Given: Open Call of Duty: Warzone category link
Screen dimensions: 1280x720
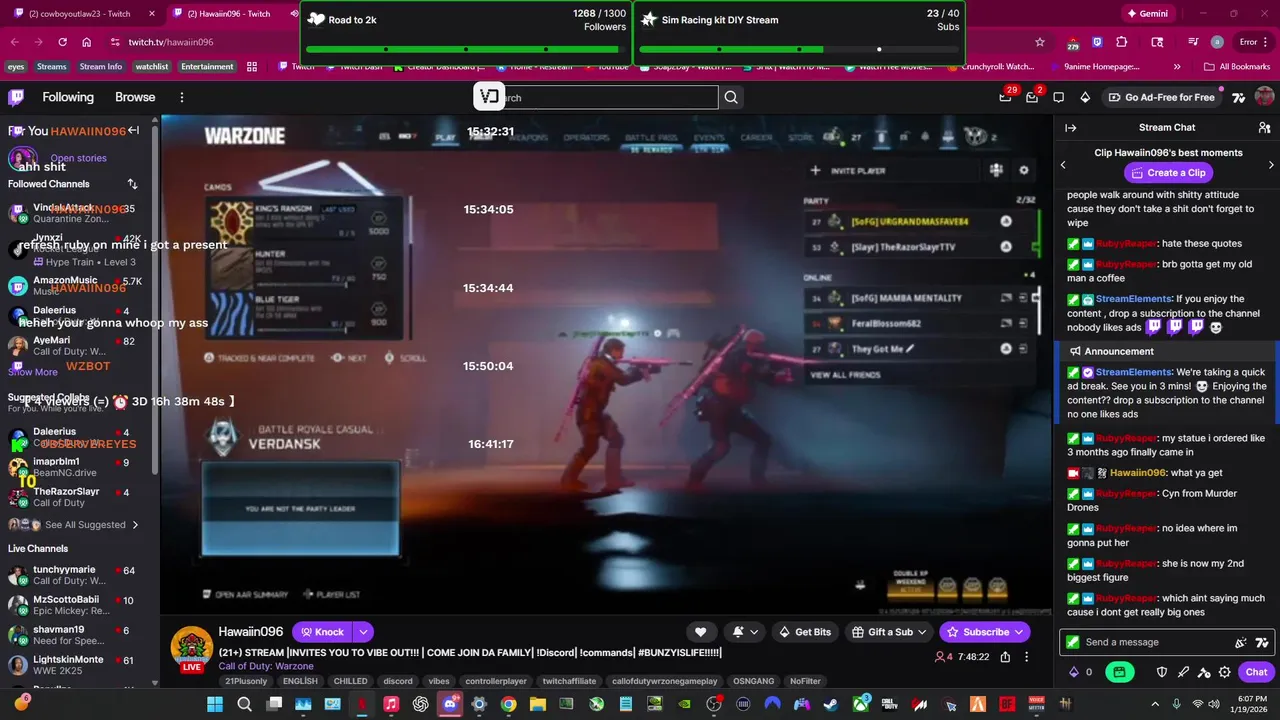Looking at the screenshot, I should click(x=266, y=666).
